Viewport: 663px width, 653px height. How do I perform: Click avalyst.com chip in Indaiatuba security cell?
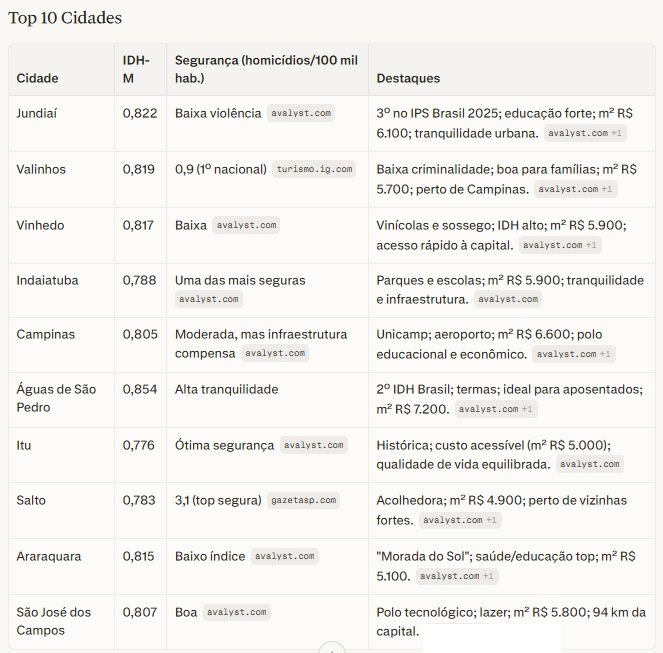click(208, 298)
